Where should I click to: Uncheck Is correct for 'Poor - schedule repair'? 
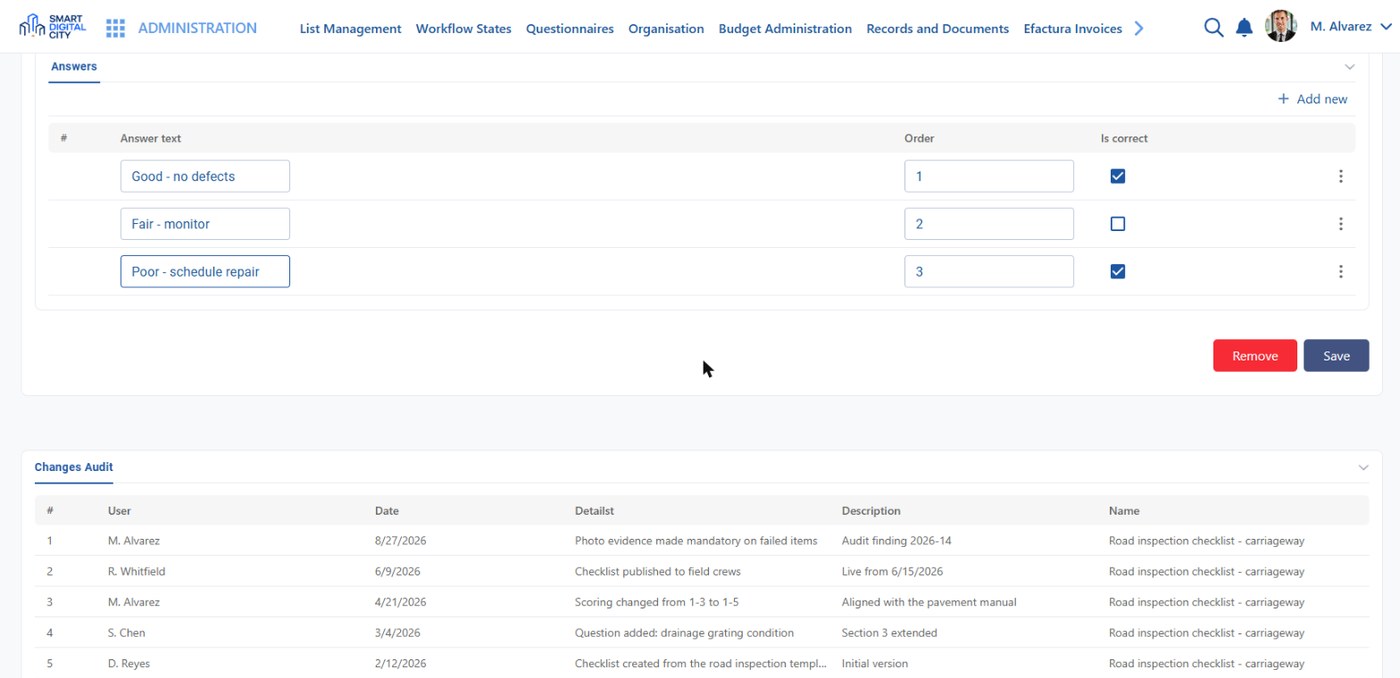pyautogui.click(x=1118, y=272)
